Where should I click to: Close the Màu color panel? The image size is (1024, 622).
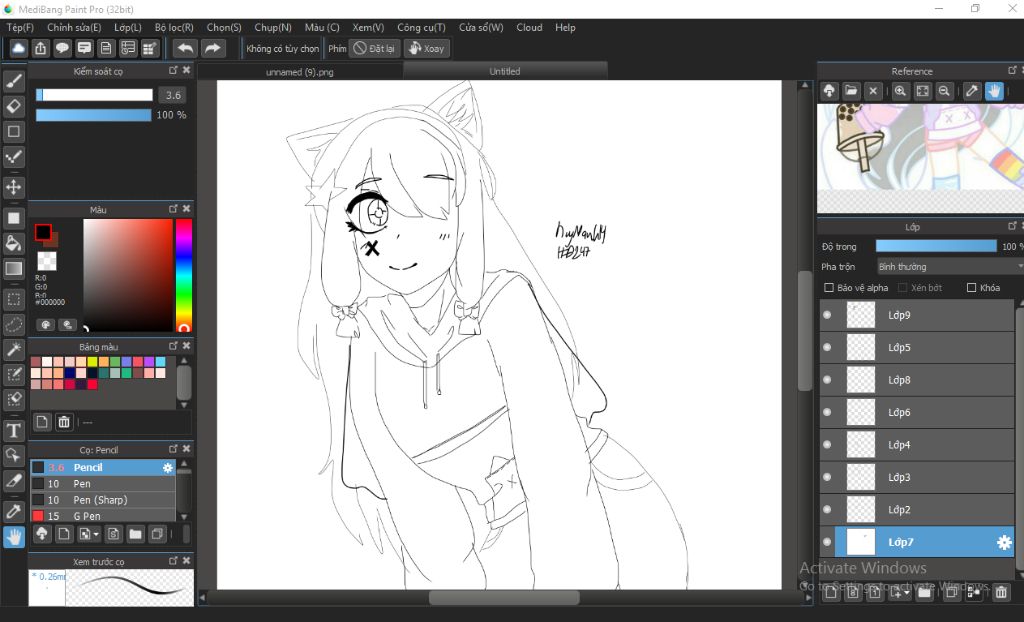point(187,208)
